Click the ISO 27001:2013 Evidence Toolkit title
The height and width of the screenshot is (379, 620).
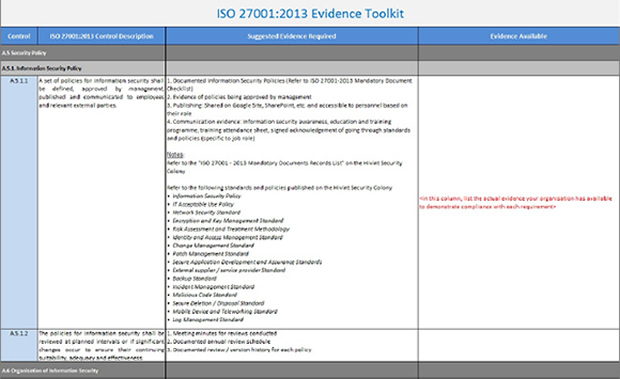310,13
